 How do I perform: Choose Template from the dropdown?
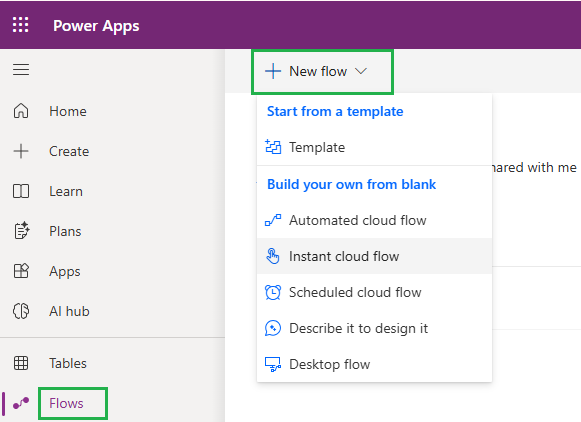pos(374,147)
